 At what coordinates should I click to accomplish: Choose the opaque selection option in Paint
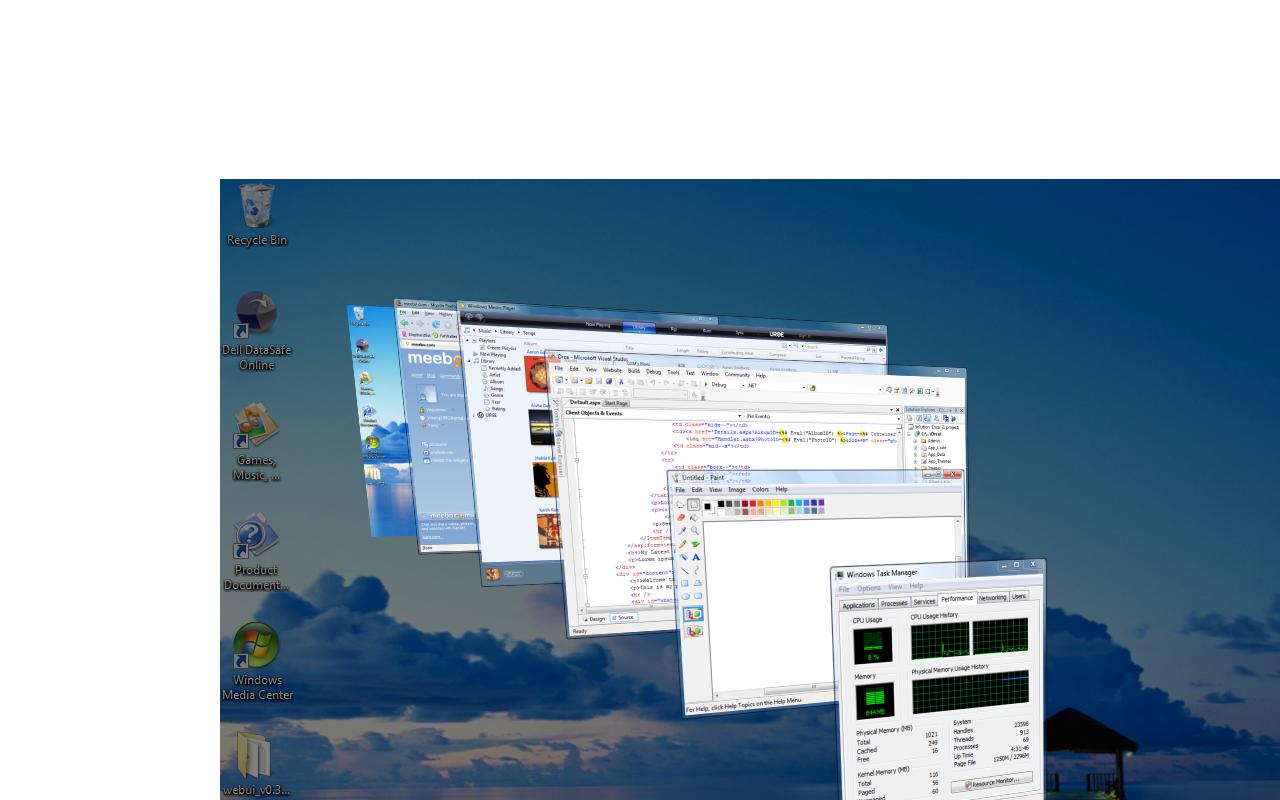click(693, 614)
